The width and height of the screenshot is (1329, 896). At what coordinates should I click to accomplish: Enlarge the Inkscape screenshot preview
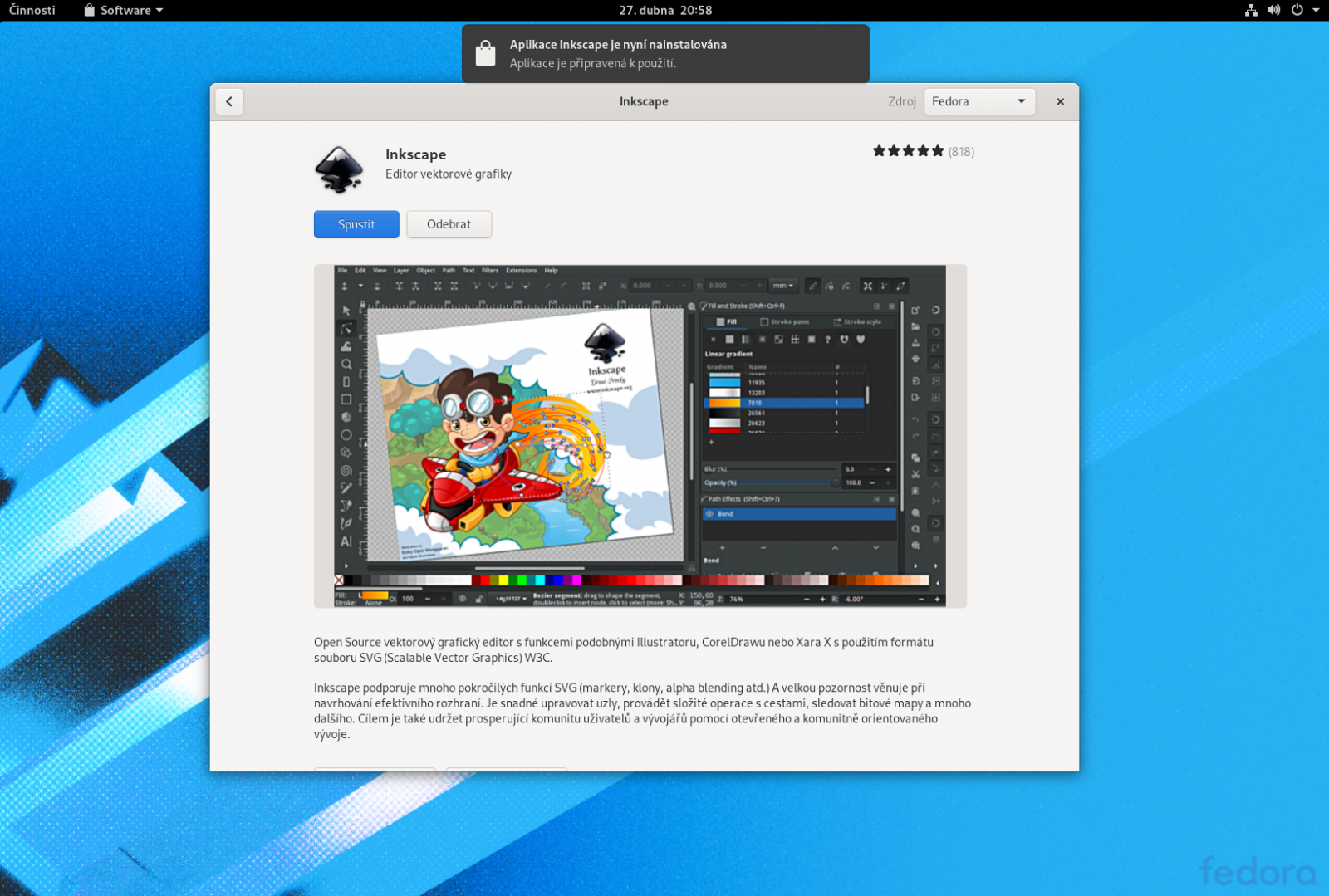(x=640, y=435)
